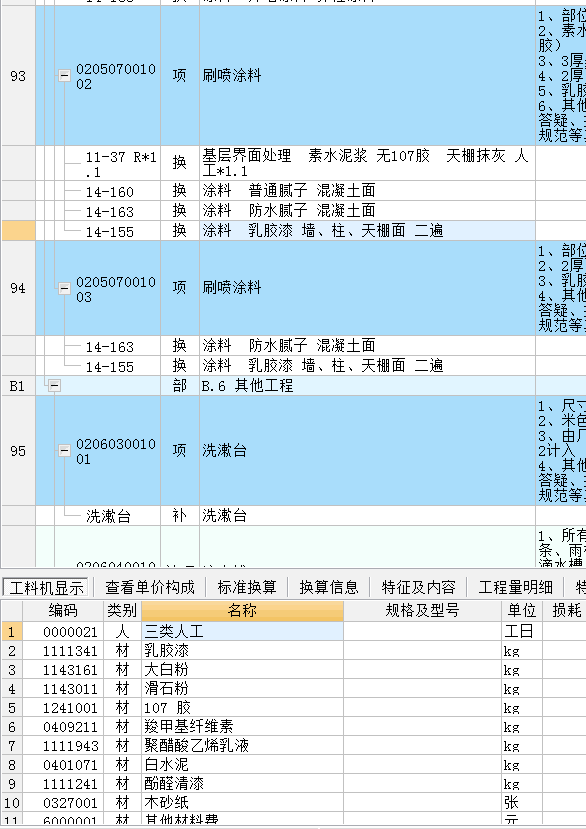Select 三类人工 name cell
Image resolution: width=586 pixels, height=829 pixels.
[x=242, y=631]
